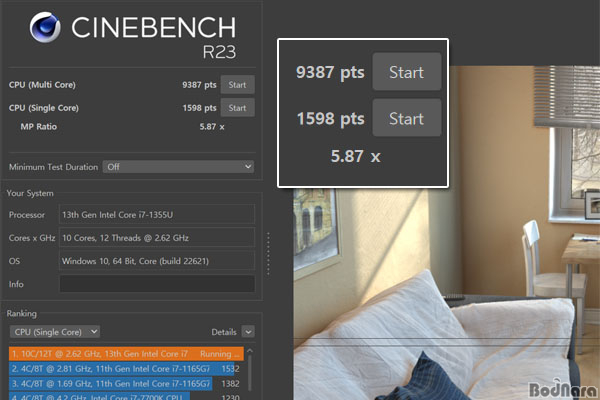Start the CPU Multi Core test

pyautogui.click(x=237, y=85)
